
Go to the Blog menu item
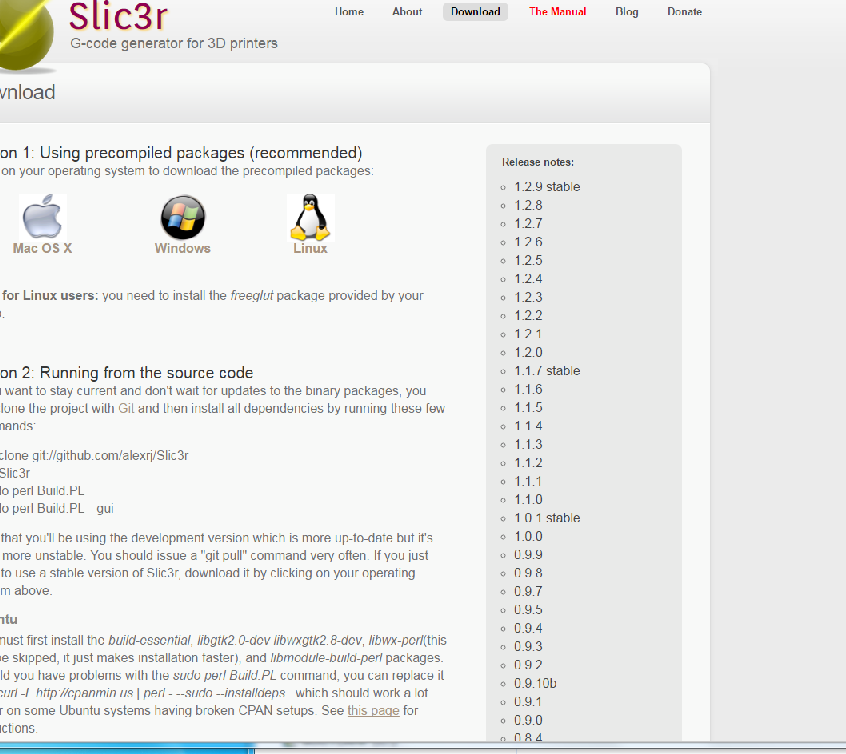[626, 11]
